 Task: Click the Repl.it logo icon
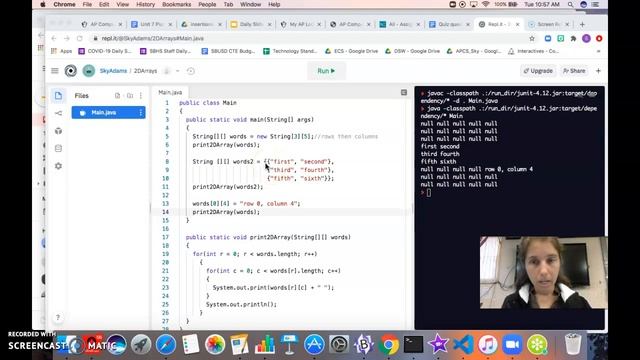71,71
